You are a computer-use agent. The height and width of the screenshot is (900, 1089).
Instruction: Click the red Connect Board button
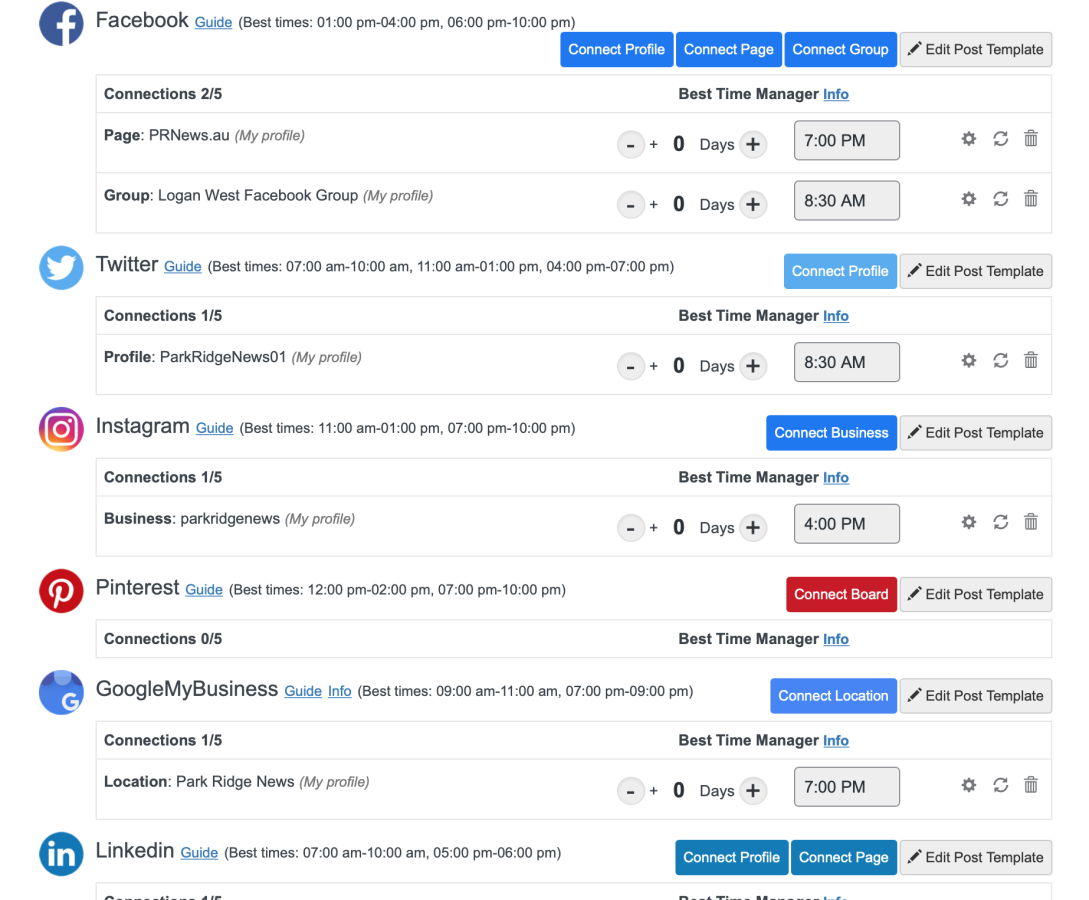(841, 594)
